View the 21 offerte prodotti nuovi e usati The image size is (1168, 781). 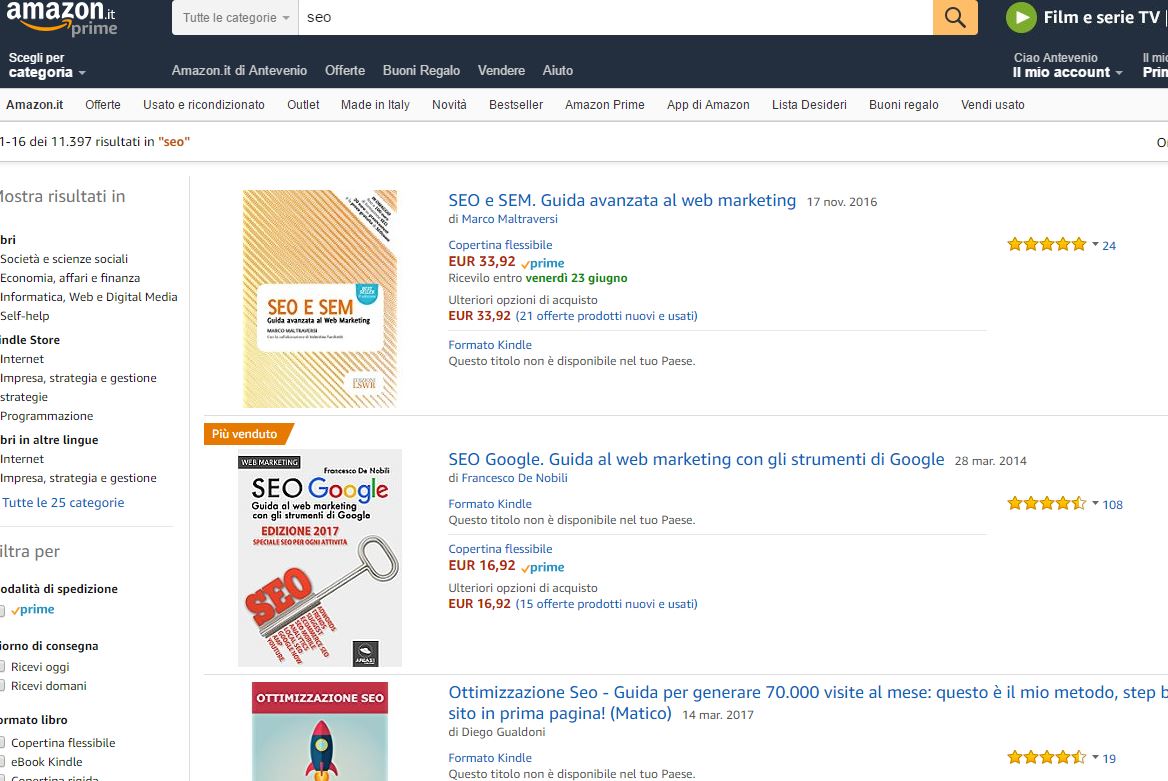[606, 316]
